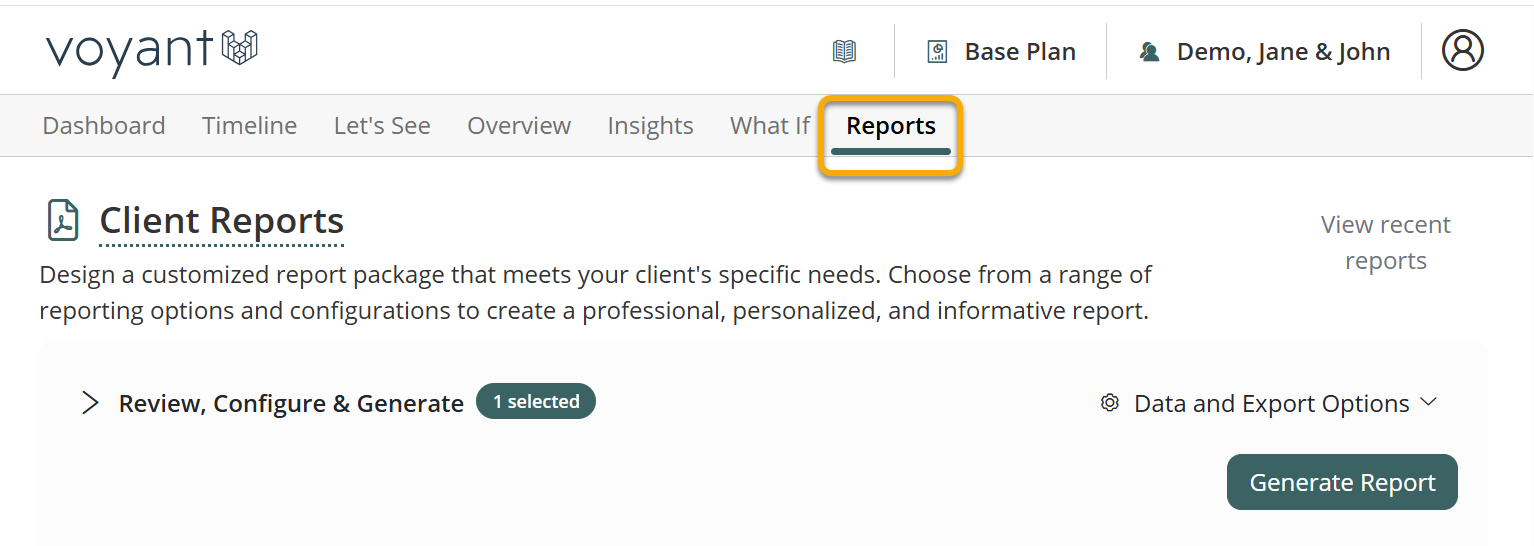The image size is (1534, 546).
Task: Open the Timeline tab
Action: point(249,126)
